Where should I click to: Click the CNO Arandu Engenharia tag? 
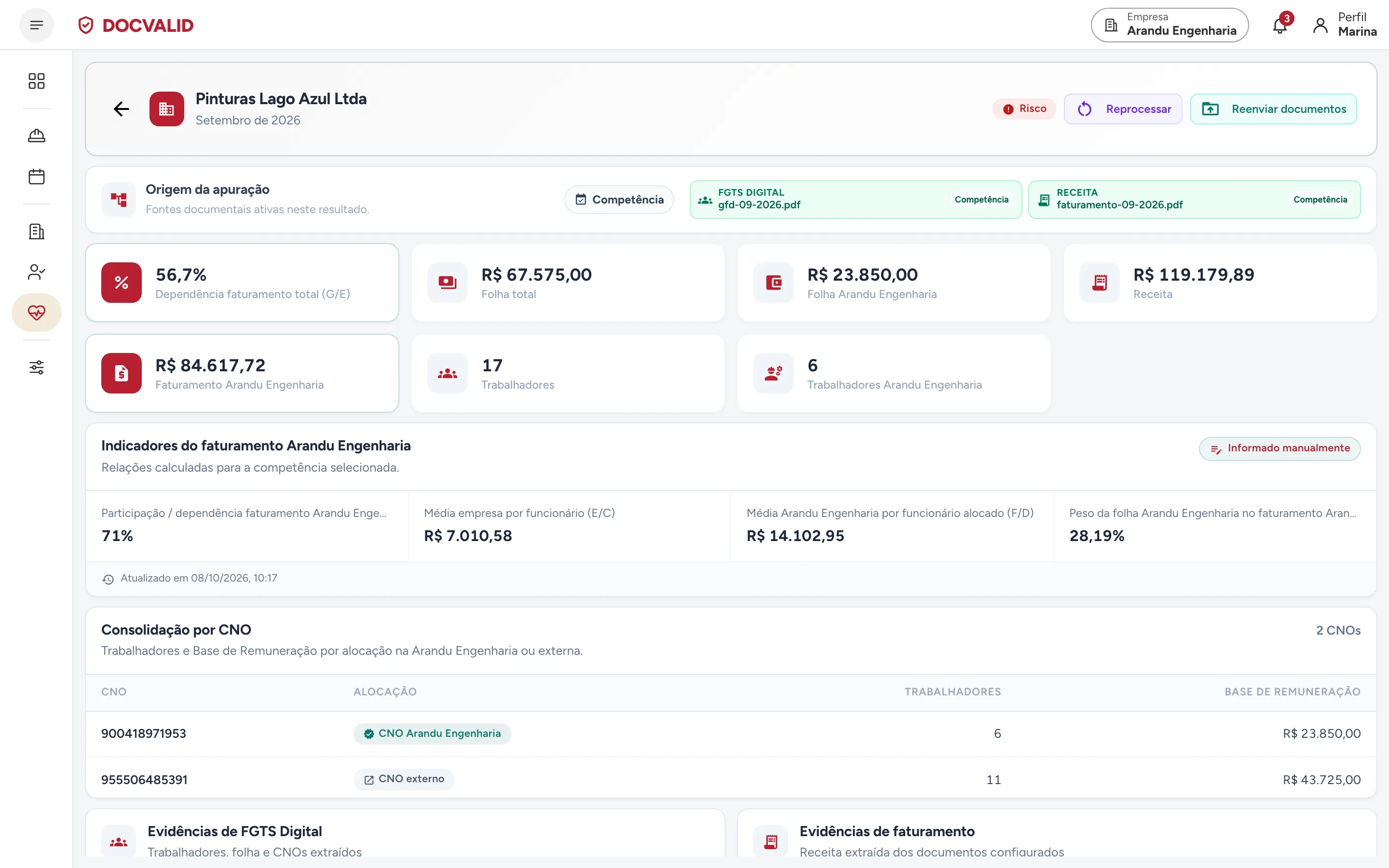(x=432, y=733)
